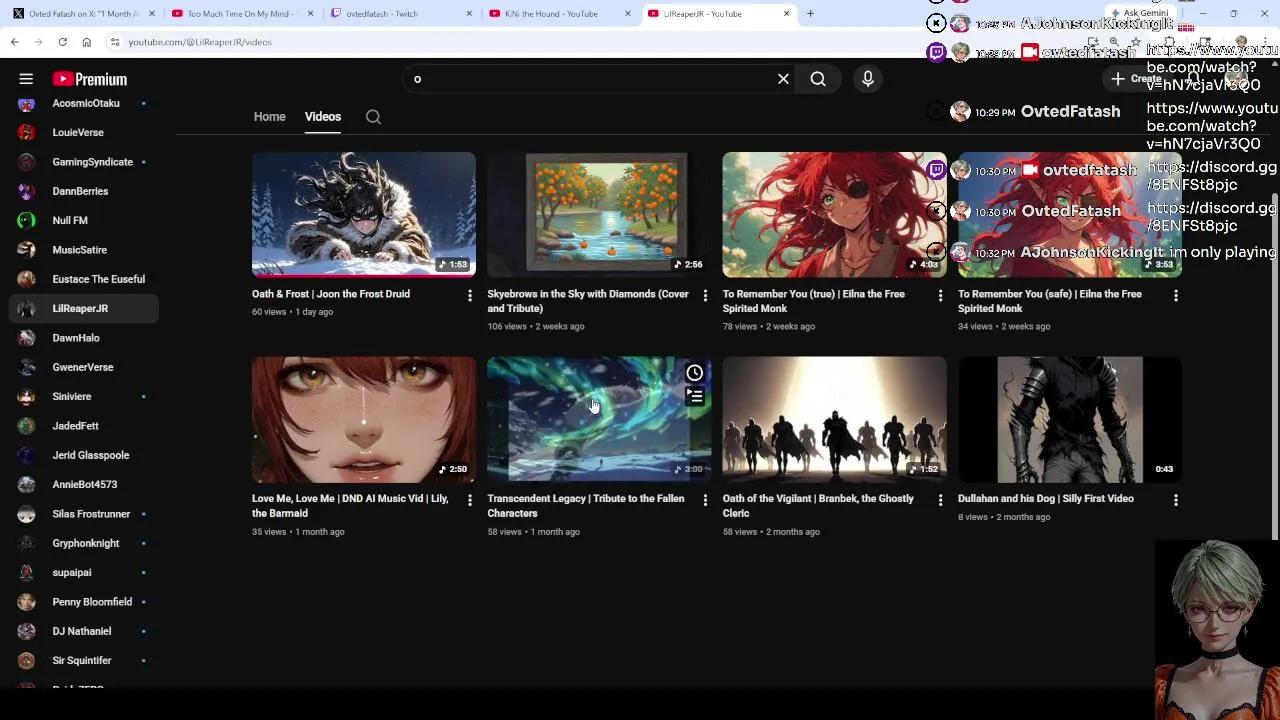1280x720 pixels.
Task: Open options menu for Skyebrows in the Sky video
Action: (705, 295)
